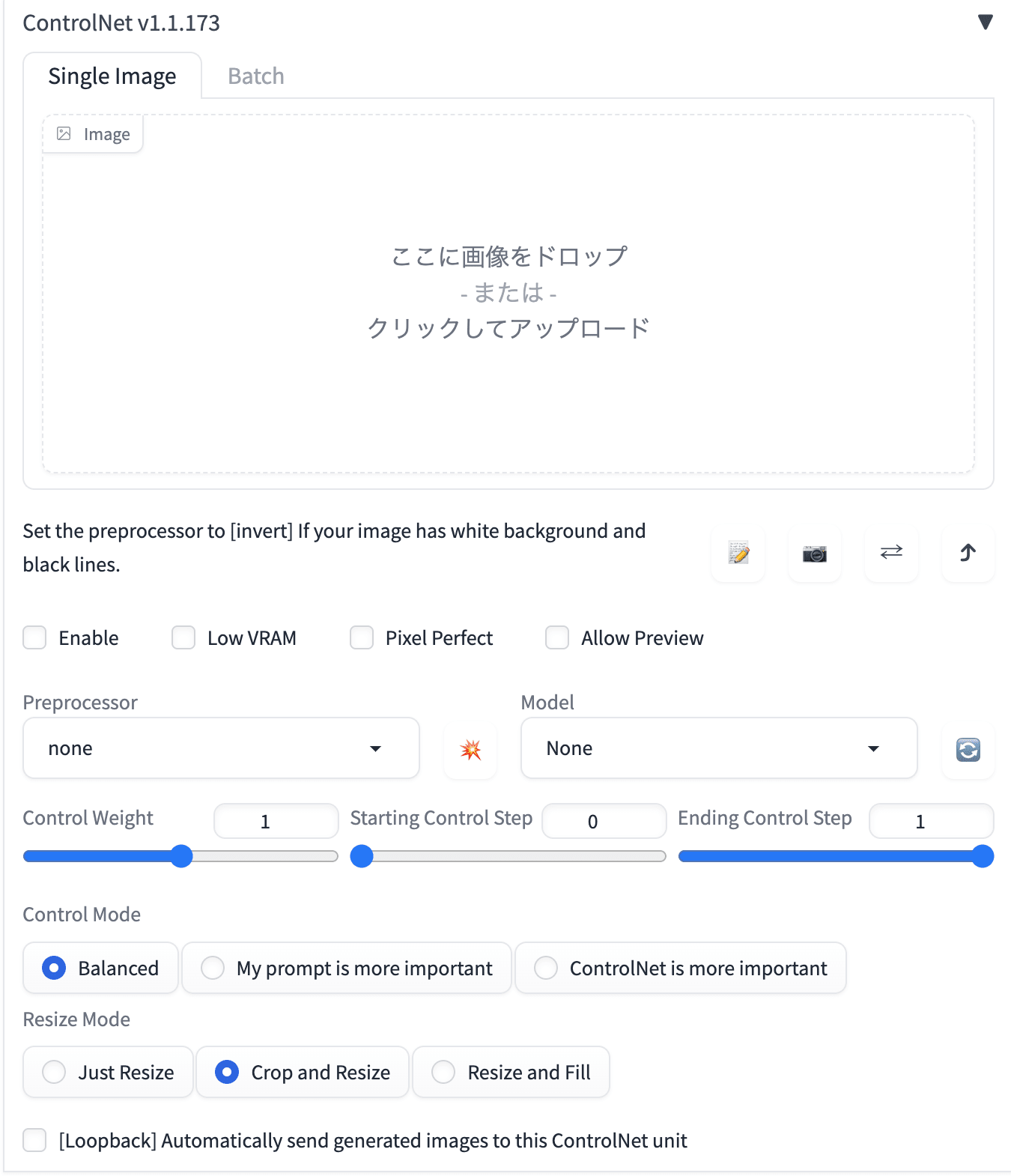Choose Just Resize mode

109,1072
